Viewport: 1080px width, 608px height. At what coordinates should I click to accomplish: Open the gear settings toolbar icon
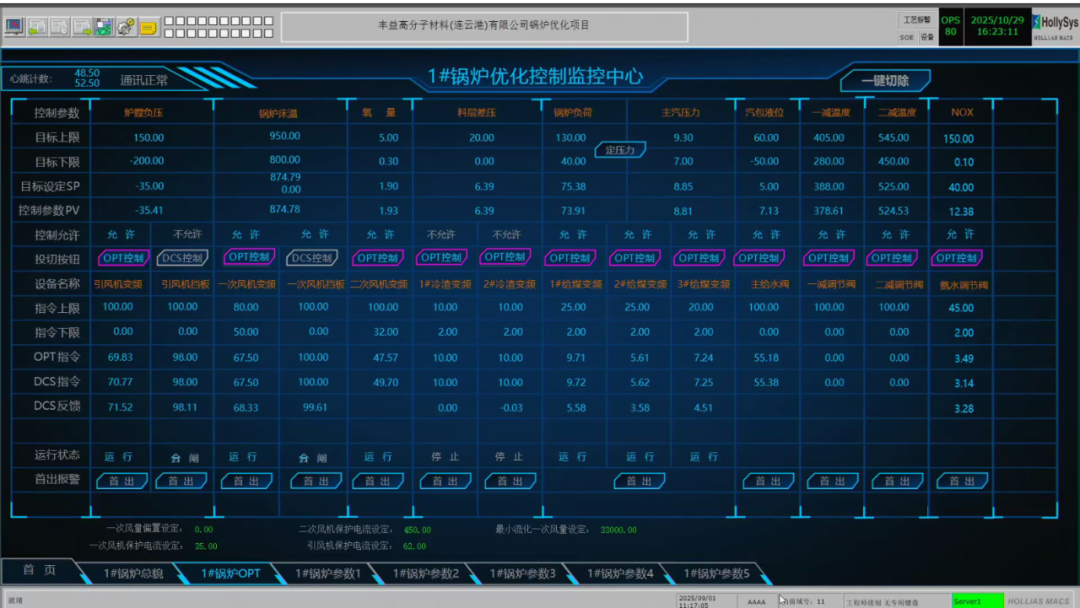126,27
